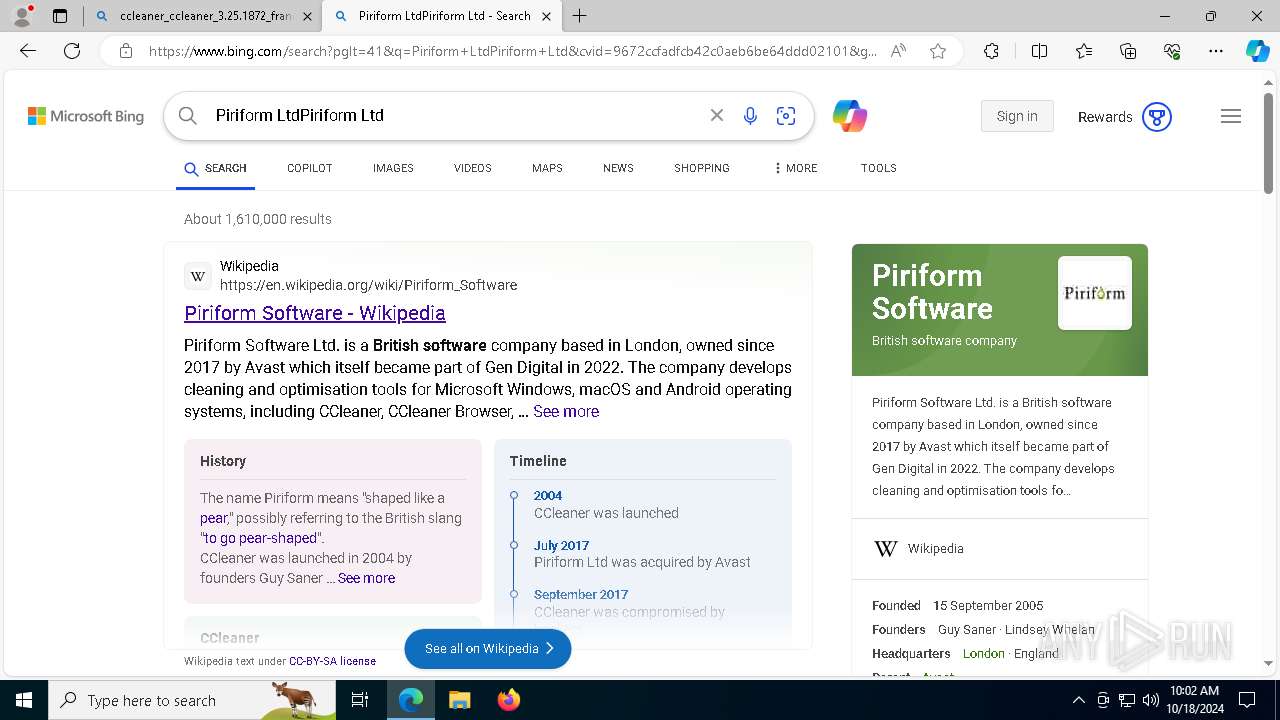
Task: Open Edge Settings and more menu
Action: click(1216, 51)
